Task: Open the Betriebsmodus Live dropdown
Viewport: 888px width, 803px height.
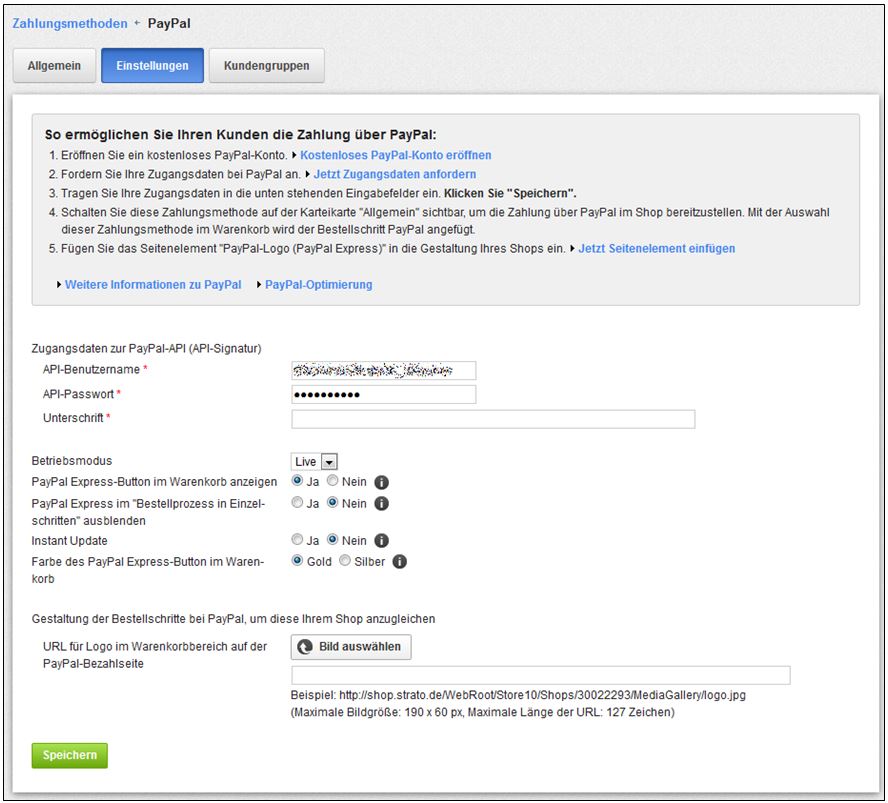Action: click(315, 461)
